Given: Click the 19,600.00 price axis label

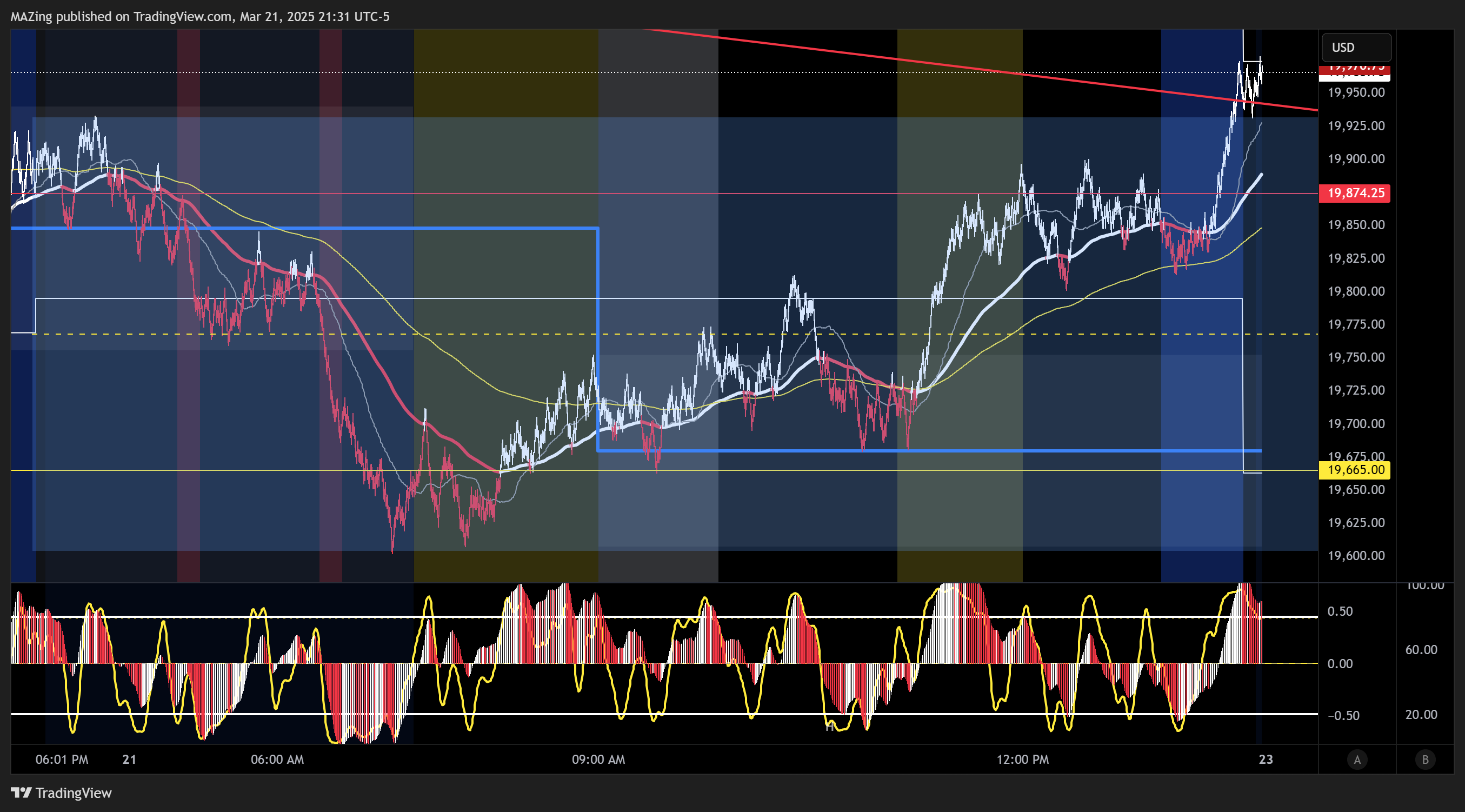Looking at the screenshot, I should [1356, 556].
